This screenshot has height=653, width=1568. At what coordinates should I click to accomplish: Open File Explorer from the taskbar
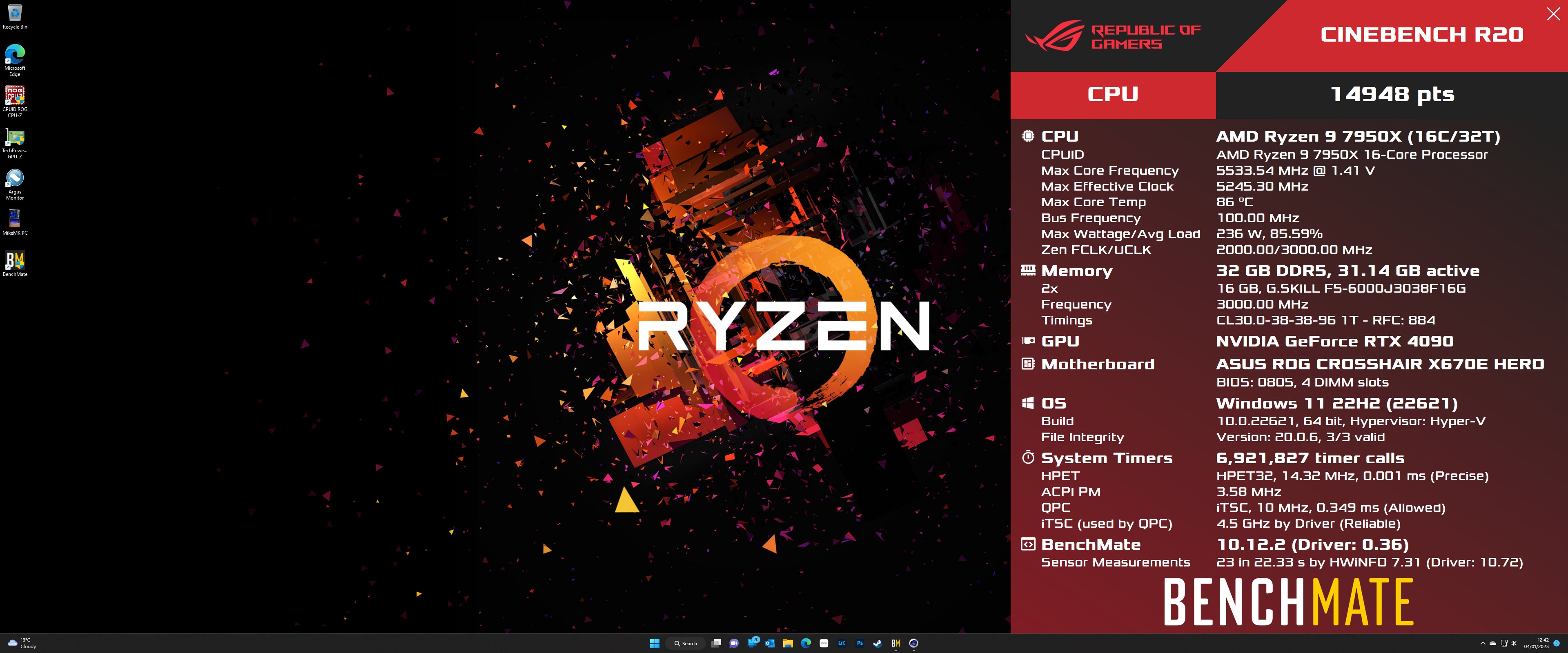click(788, 643)
